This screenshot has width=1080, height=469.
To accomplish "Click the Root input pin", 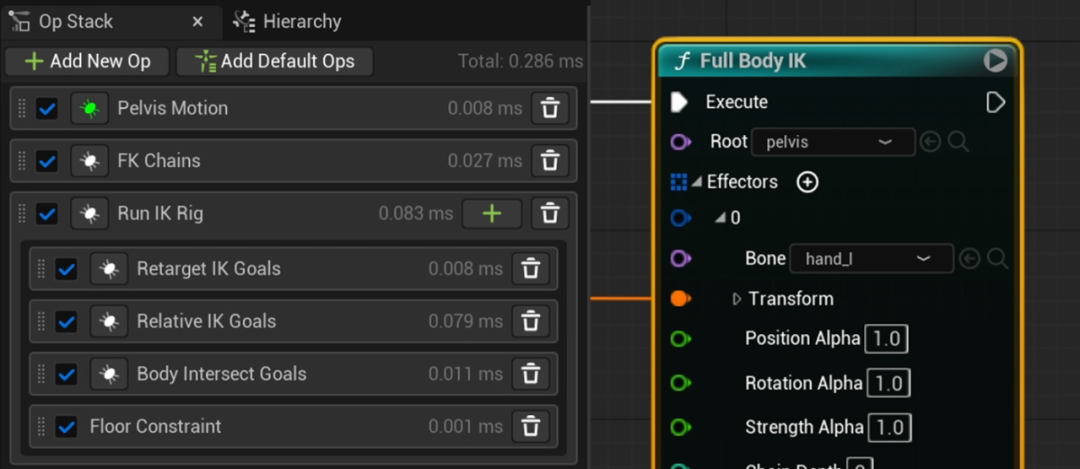I will (681, 143).
